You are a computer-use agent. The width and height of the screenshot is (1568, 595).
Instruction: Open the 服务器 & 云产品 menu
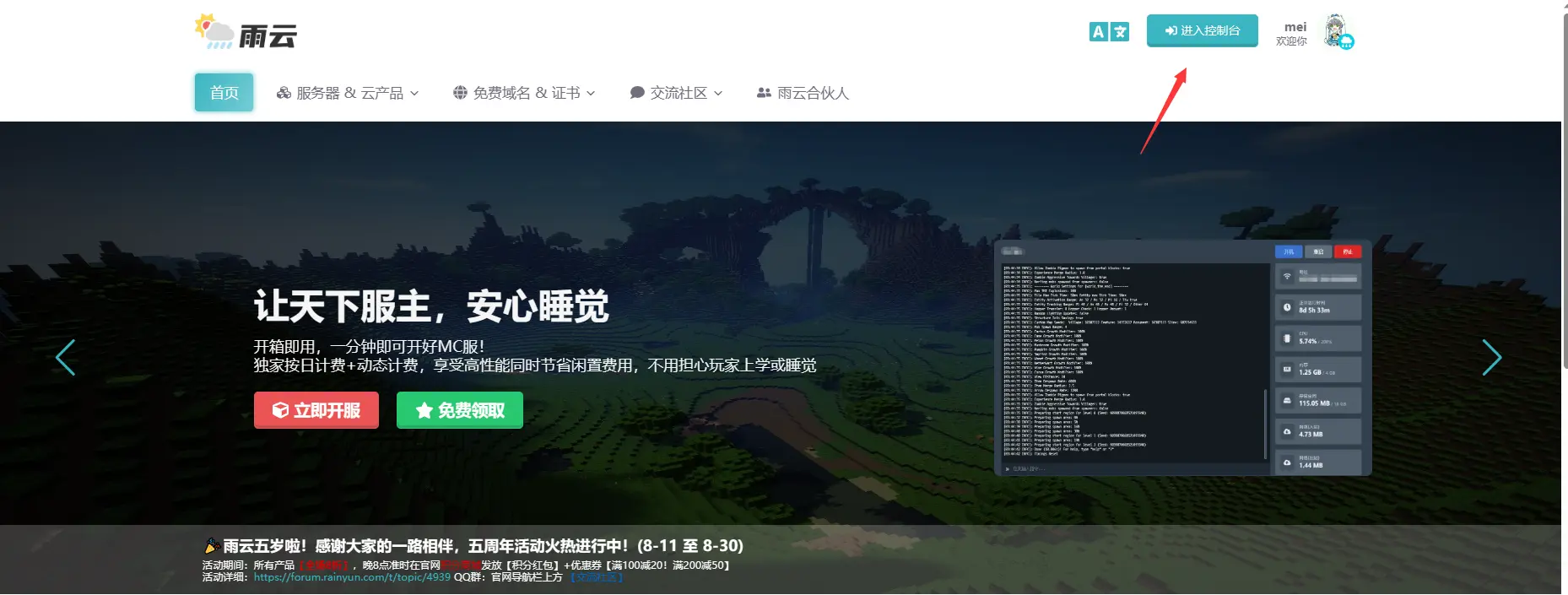coord(348,93)
